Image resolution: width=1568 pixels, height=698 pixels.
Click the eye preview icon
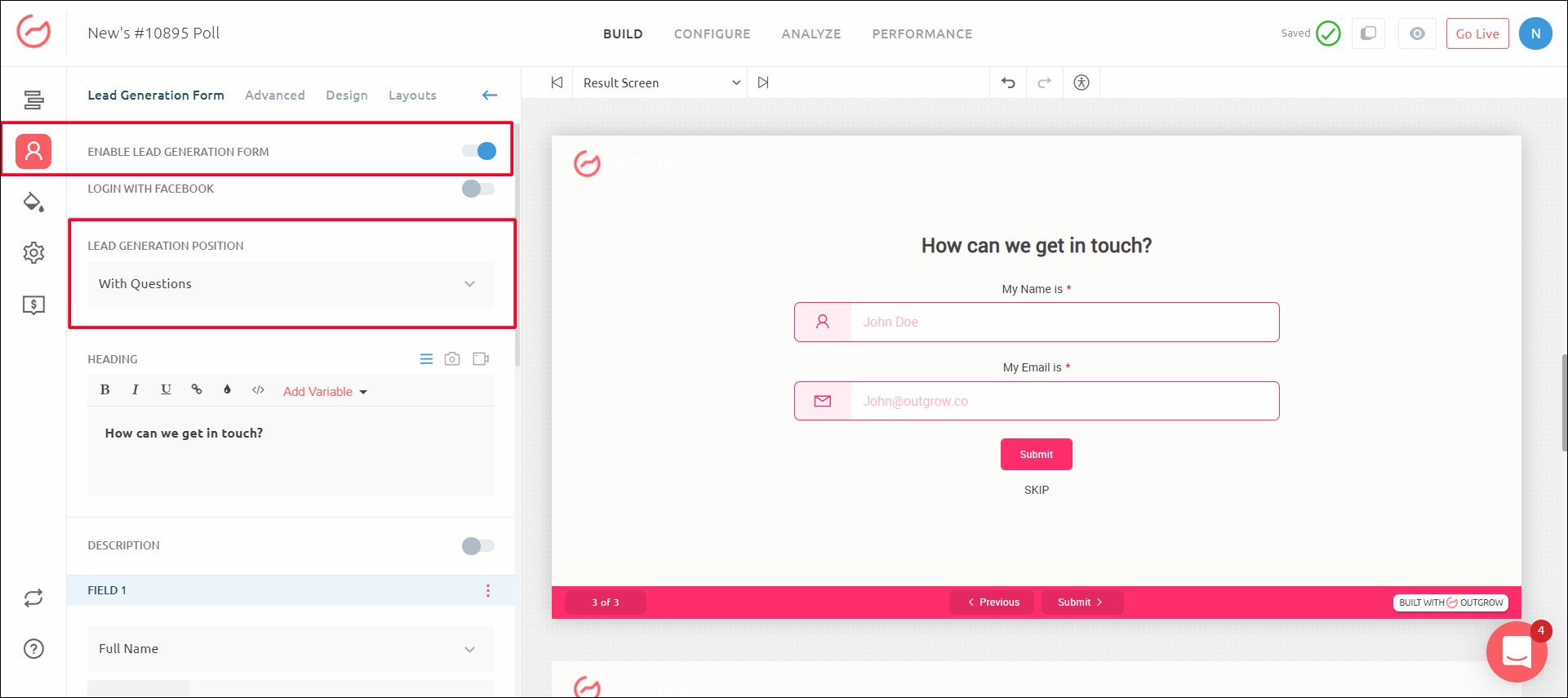coord(1417,33)
